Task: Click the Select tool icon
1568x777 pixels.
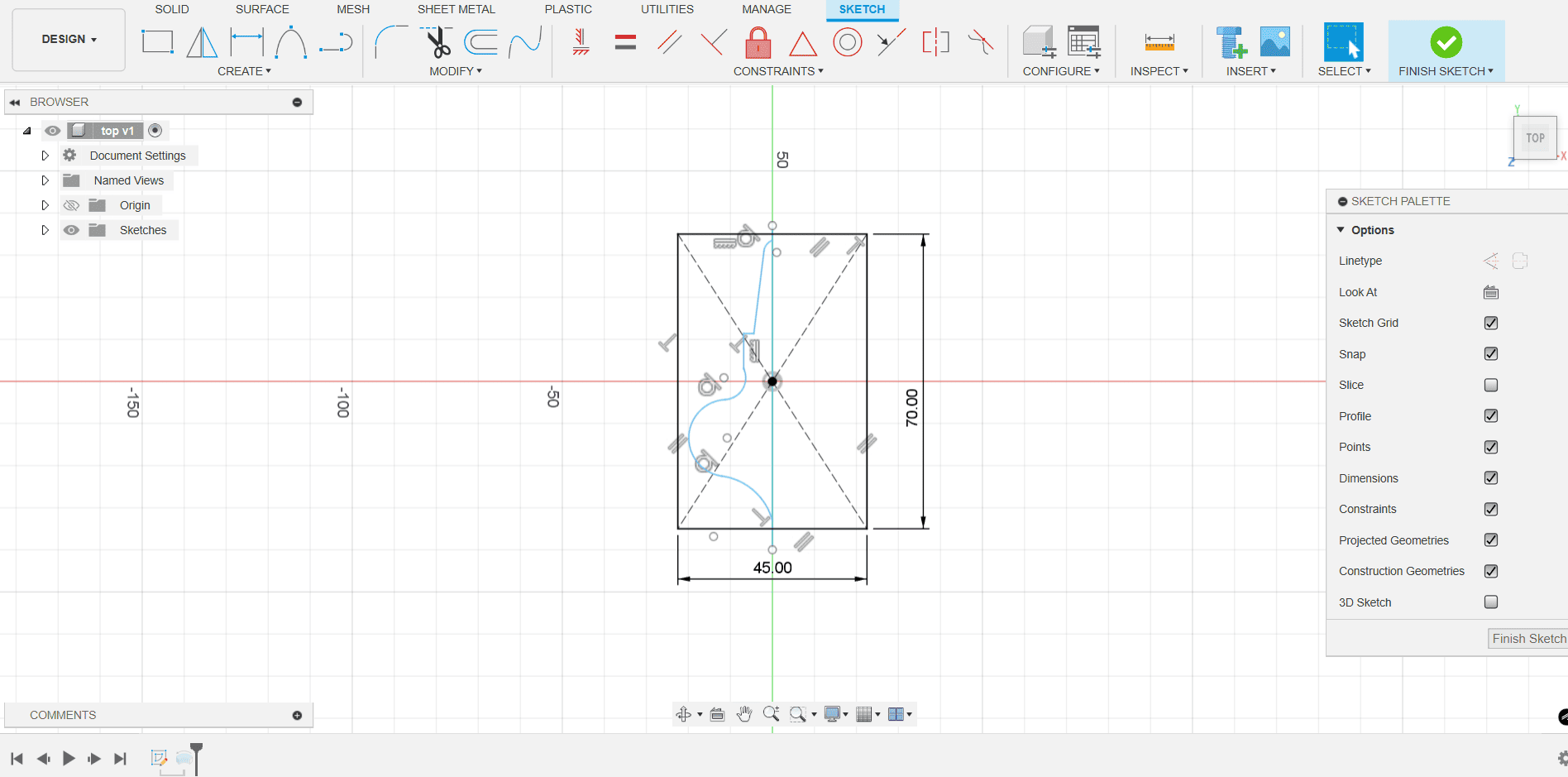Action: point(1344,41)
